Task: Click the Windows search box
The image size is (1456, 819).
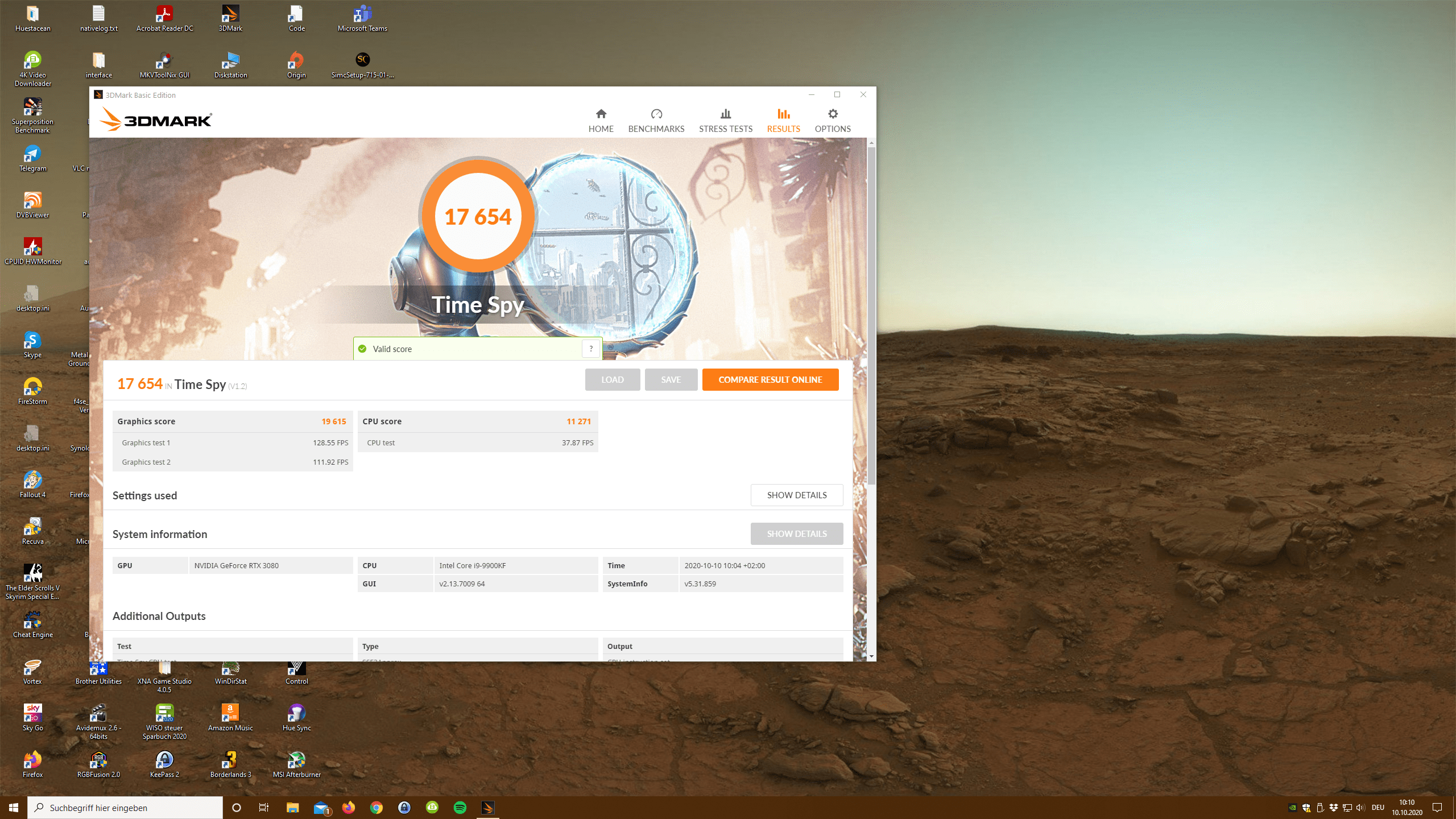Action: (125, 808)
